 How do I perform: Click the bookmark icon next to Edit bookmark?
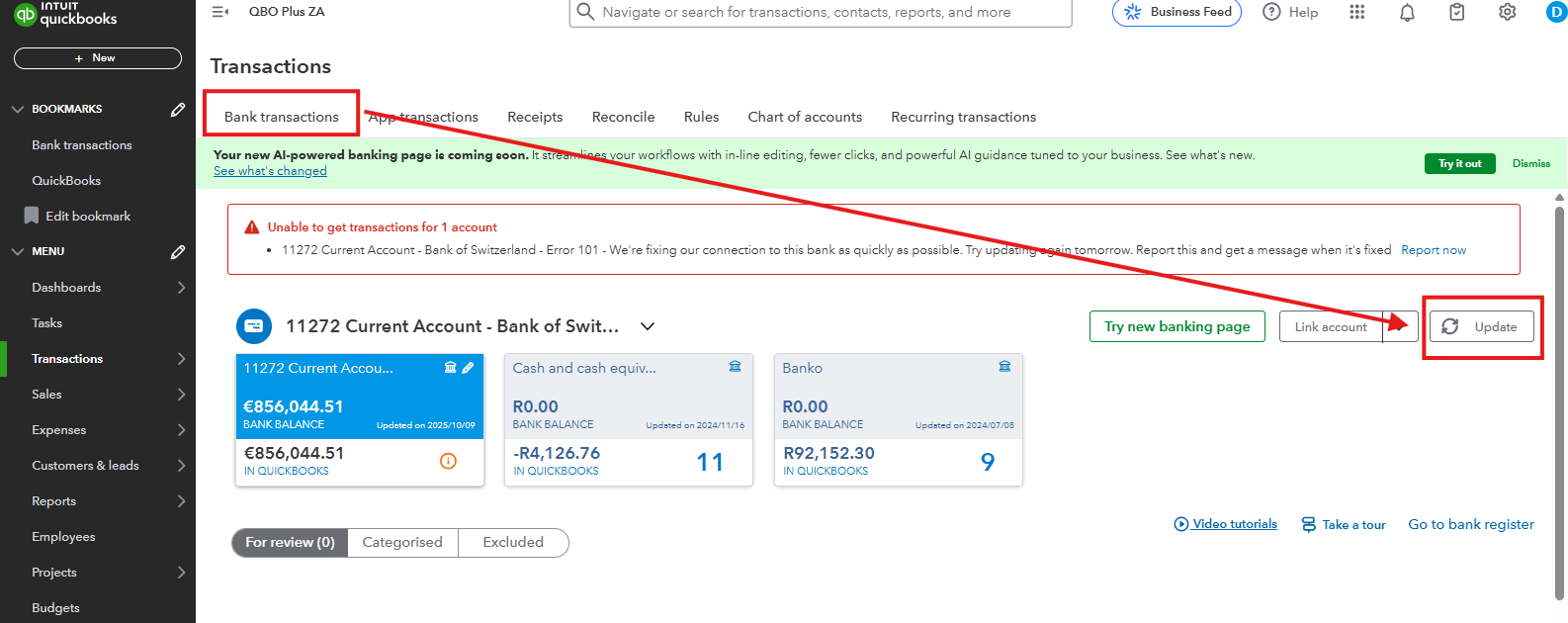tap(32, 216)
